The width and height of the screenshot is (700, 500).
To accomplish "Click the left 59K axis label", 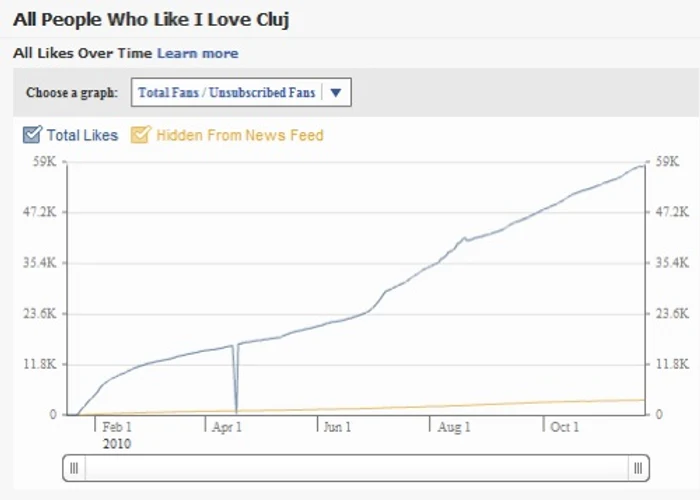I will click(44, 161).
